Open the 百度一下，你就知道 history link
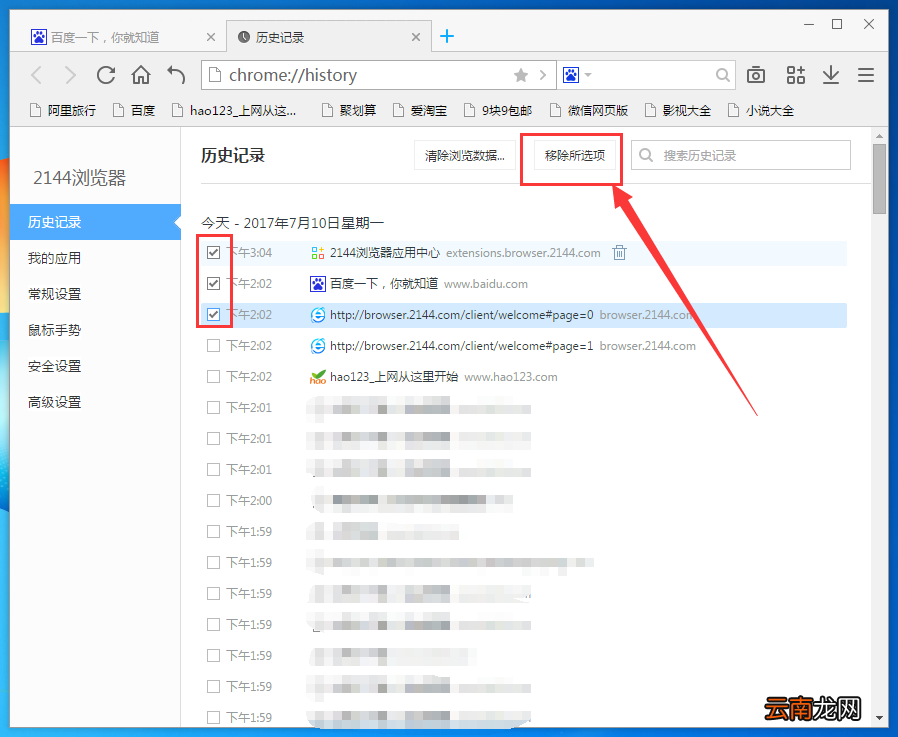898x737 pixels. (x=384, y=283)
